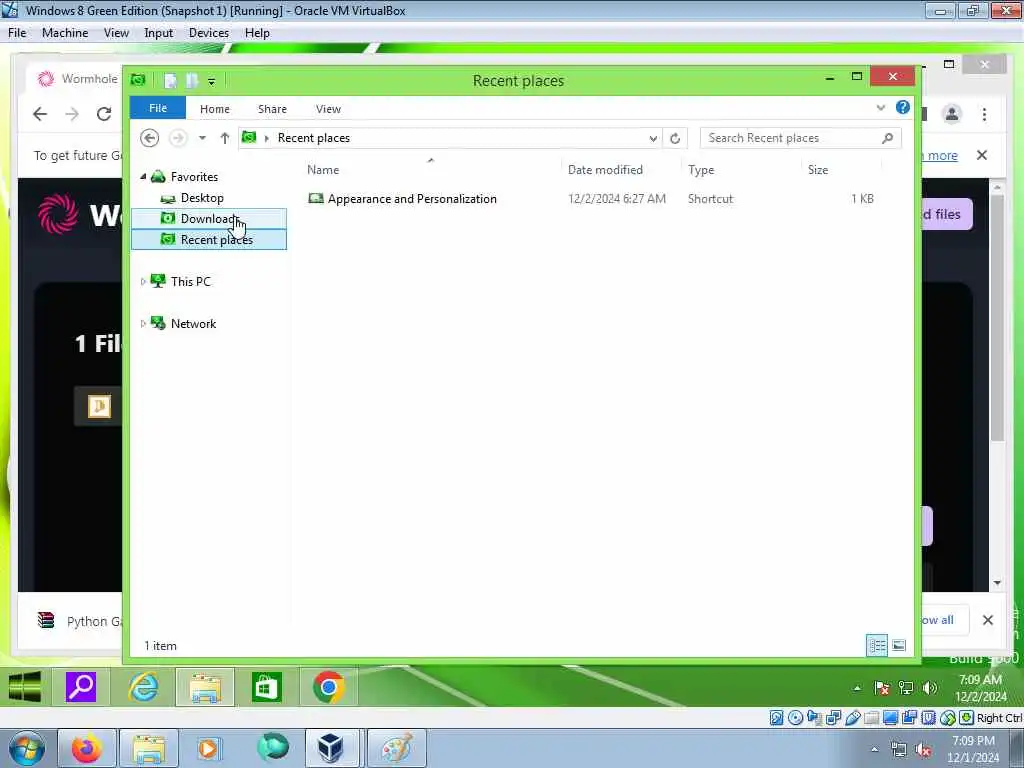The width and height of the screenshot is (1024, 768).
Task: Open Chrome three-dot menu
Action: point(984,114)
